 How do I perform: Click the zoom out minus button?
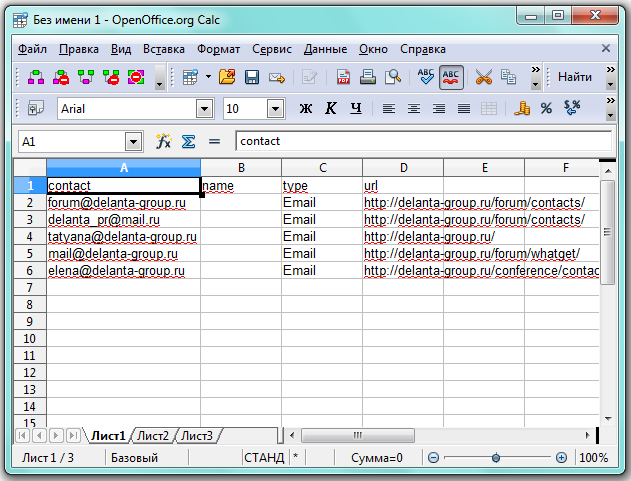(x=433, y=458)
